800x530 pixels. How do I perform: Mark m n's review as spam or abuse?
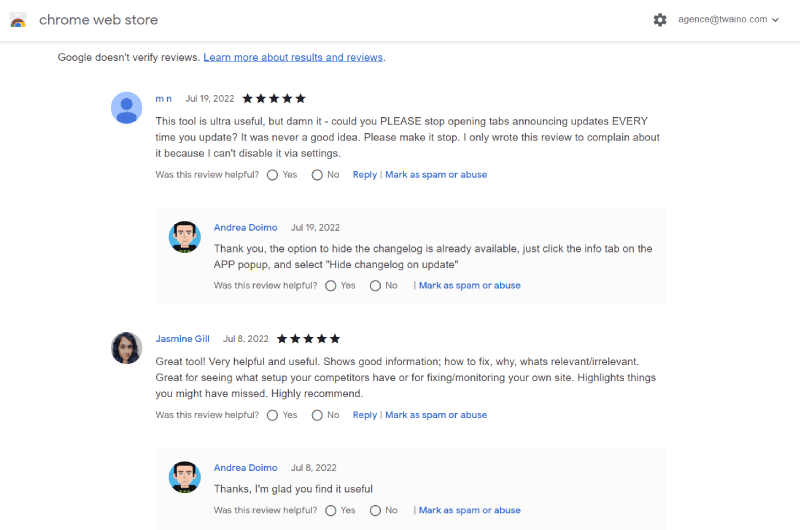point(436,174)
